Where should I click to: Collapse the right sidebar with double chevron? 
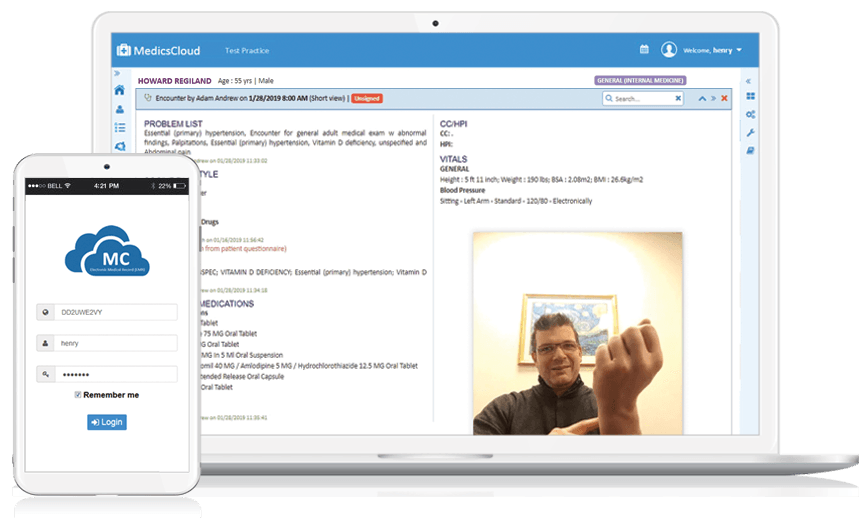tap(749, 80)
